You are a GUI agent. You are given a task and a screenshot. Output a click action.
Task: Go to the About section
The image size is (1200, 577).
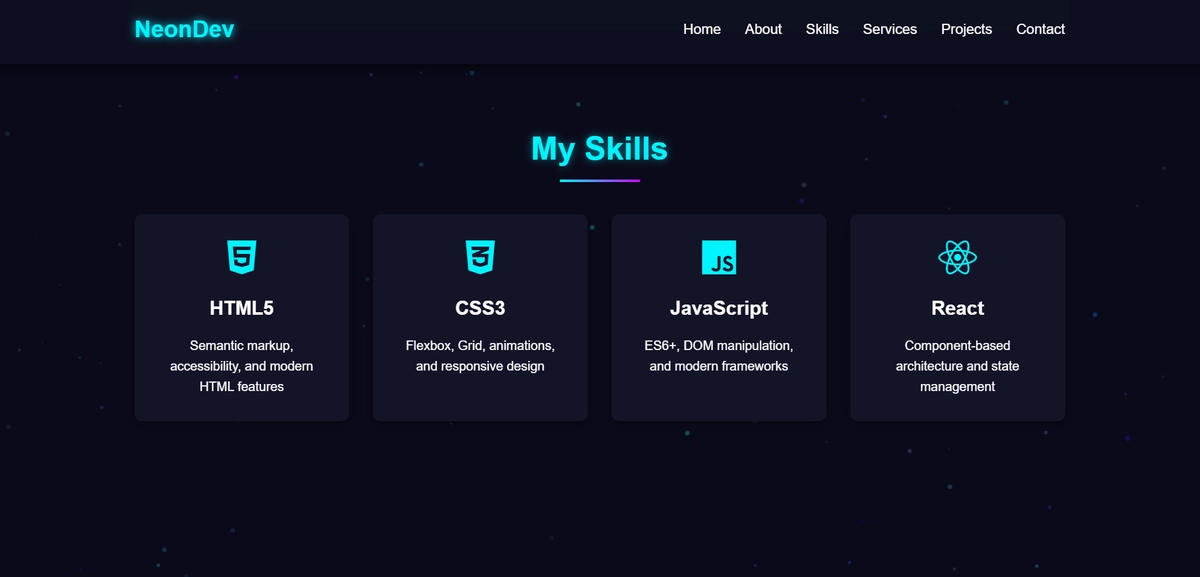click(x=763, y=29)
